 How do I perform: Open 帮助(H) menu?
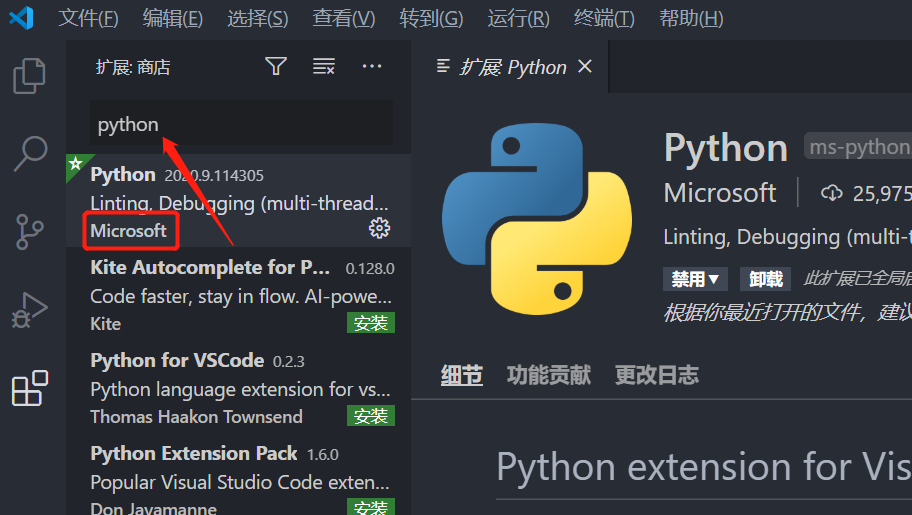pyautogui.click(x=691, y=19)
